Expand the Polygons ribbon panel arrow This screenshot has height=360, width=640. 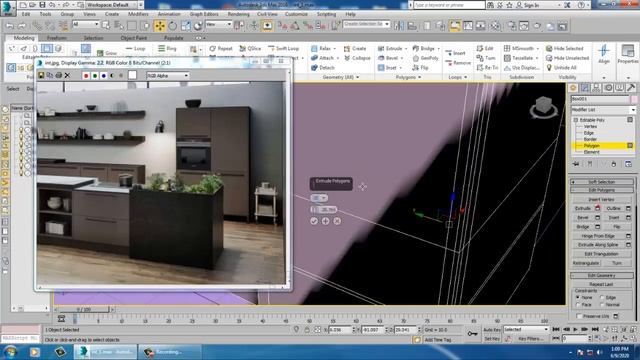(420, 77)
